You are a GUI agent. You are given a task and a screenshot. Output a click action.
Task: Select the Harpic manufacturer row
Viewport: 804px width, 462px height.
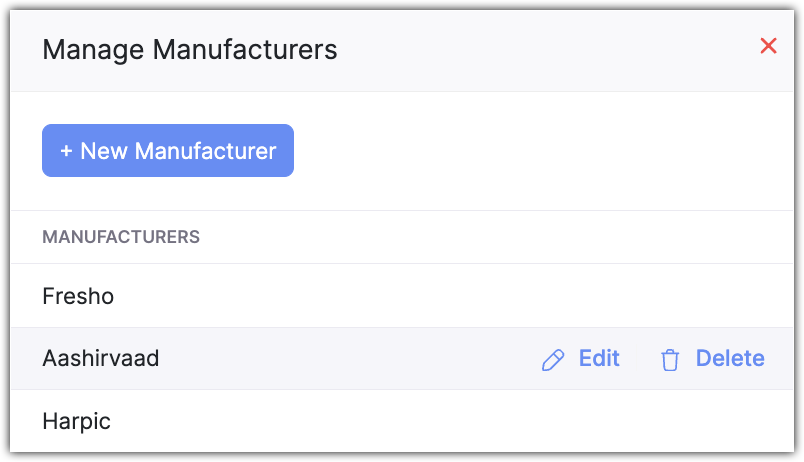point(76,421)
